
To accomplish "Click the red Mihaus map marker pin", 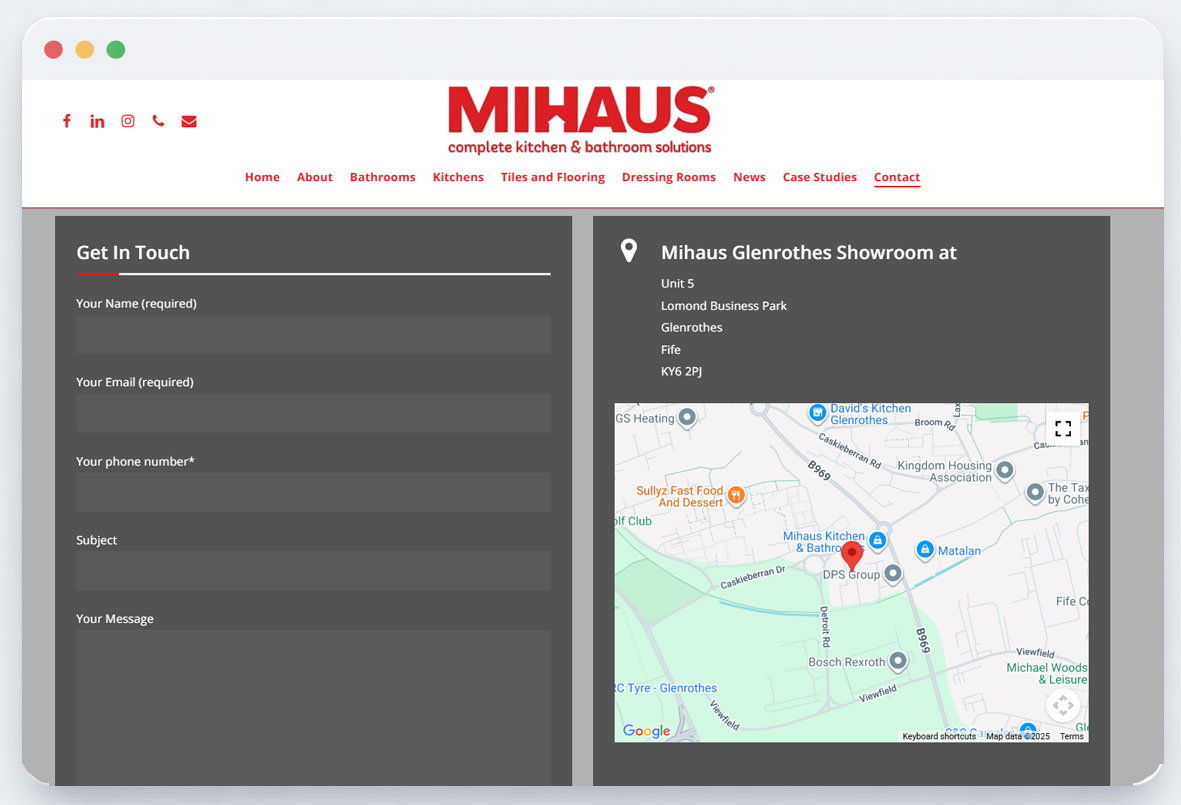I will [851, 554].
